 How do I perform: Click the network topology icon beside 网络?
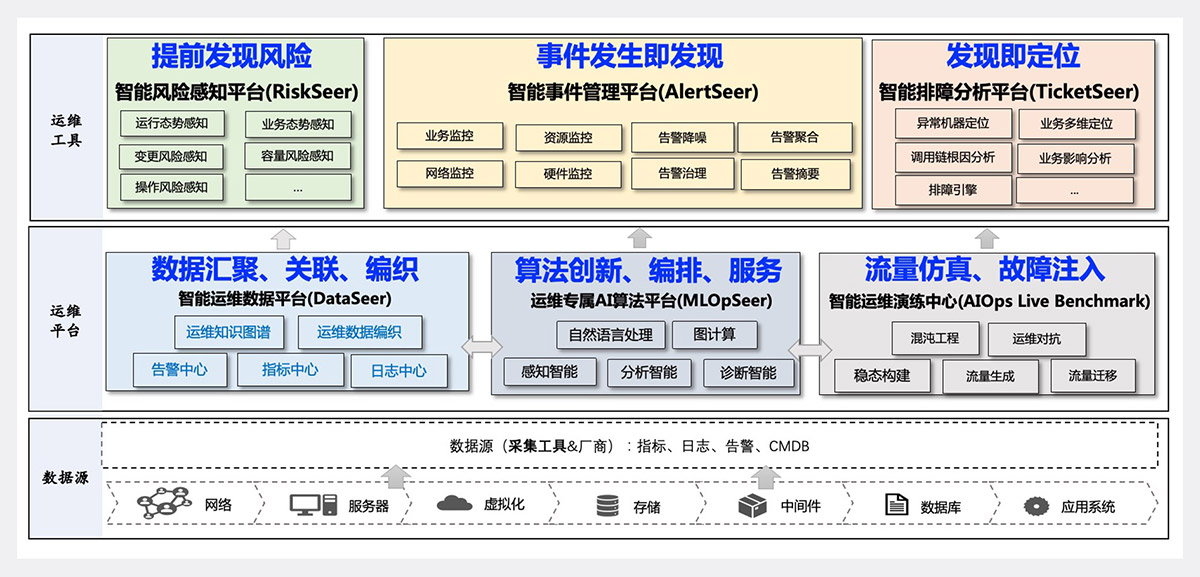tap(162, 505)
